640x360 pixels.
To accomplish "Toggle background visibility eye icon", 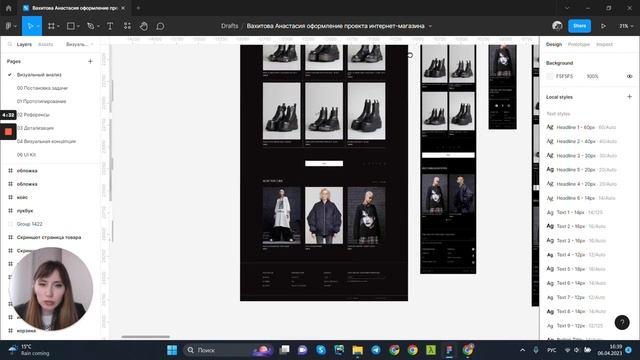I will 629,76.
